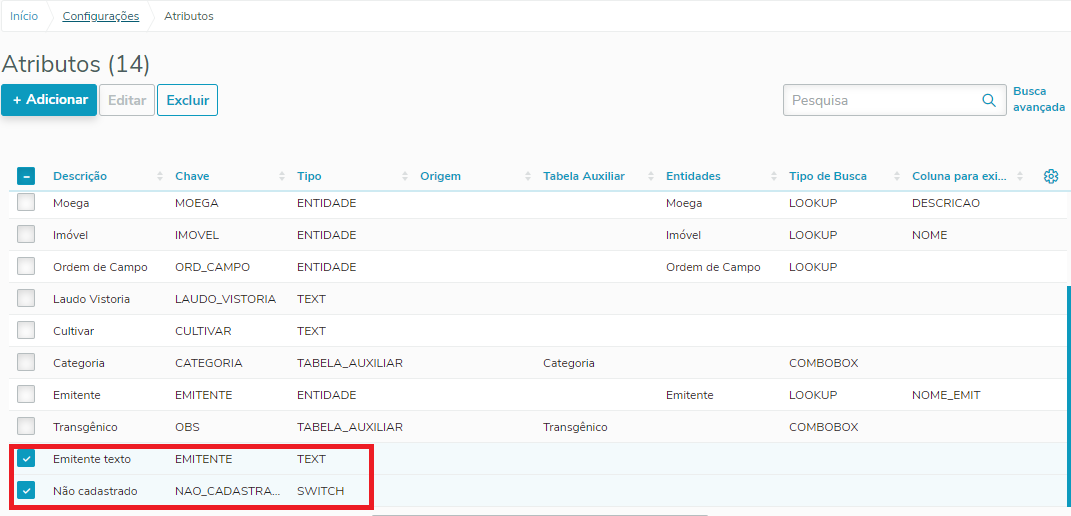1071x516 pixels.
Task: Click the + Adicionar button
Action: pyautogui.click(x=49, y=100)
